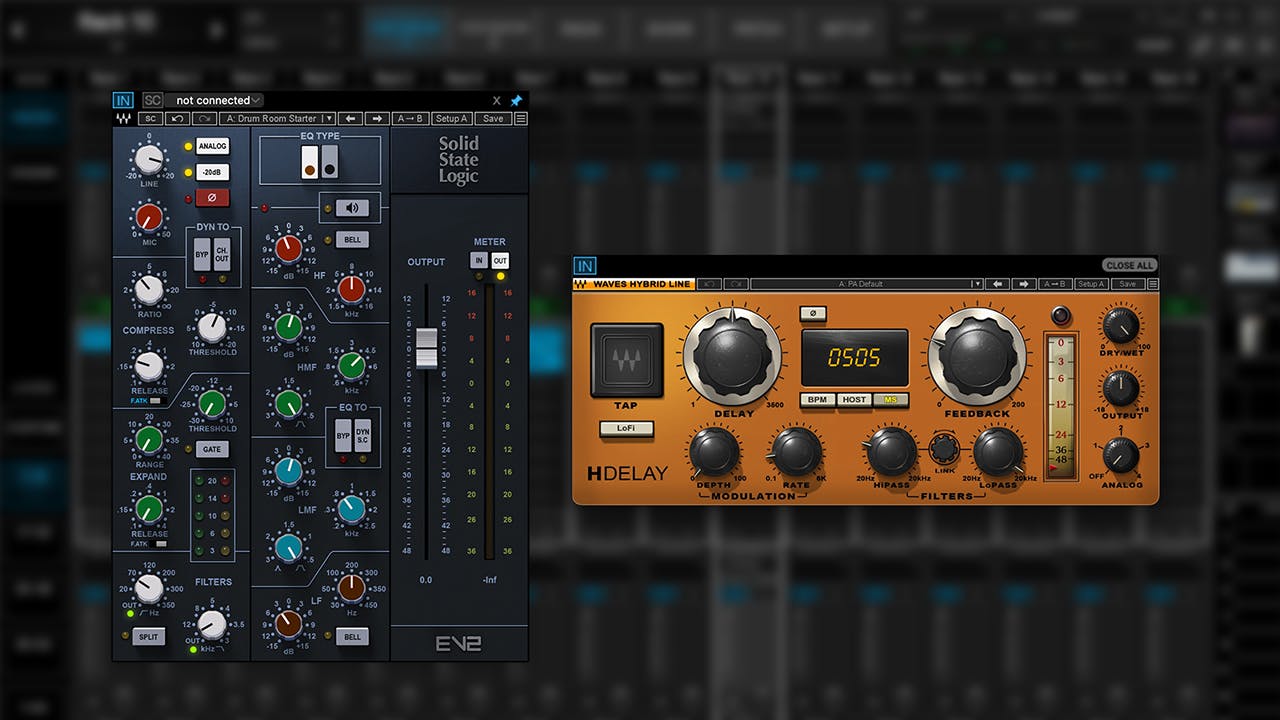Click the delay time display showing 0505
1280x720 pixels.
click(x=855, y=355)
